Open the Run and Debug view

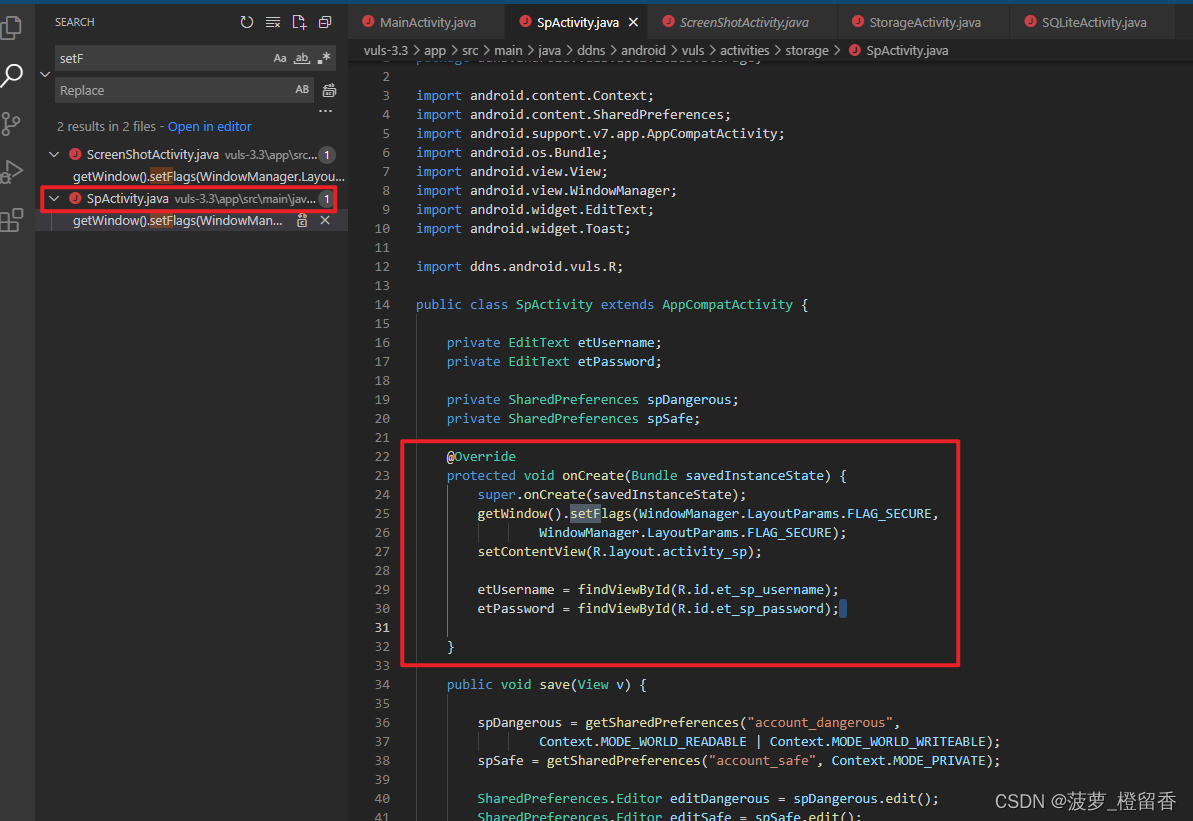click(11, 172)
